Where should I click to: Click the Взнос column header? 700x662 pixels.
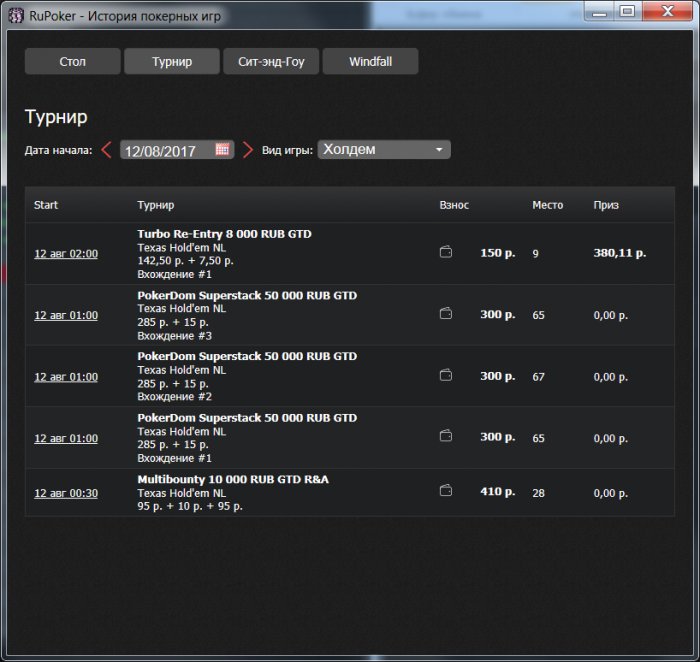tap(454, 205)
